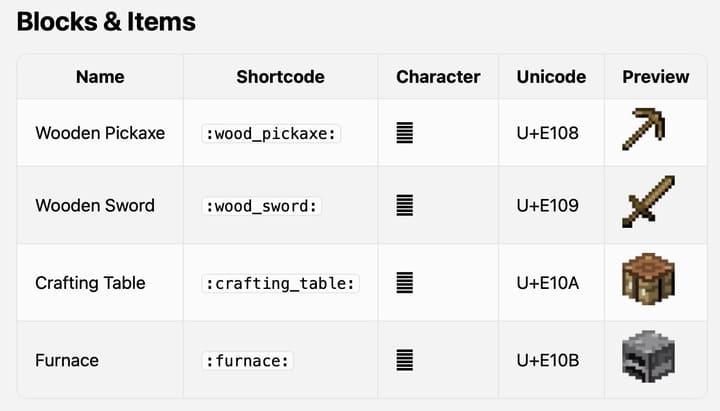Click the Wooden Pickaxe character glyph
This screenshot has height=411, width=720.
coord(404,133)
